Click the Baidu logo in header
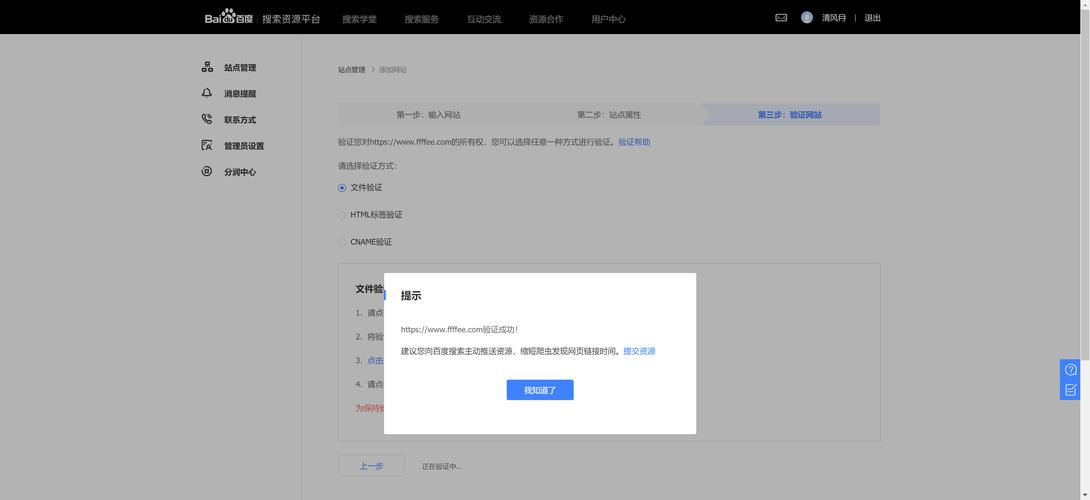This screenshot has width=1090, height=500. click(x=229, y=18)
